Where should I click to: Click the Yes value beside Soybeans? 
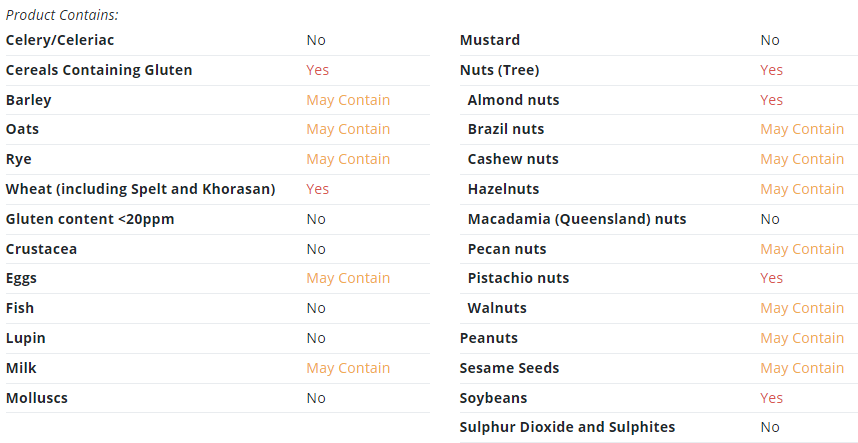pos(772,398)
